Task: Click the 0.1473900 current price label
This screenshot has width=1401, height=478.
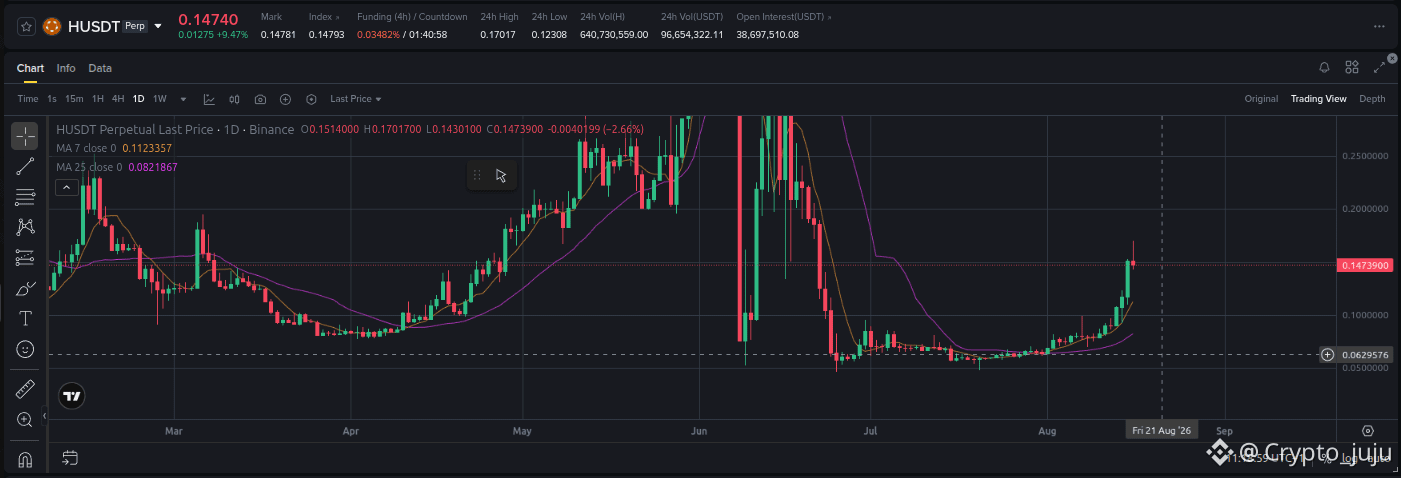Action: (x=1364, y=265)
